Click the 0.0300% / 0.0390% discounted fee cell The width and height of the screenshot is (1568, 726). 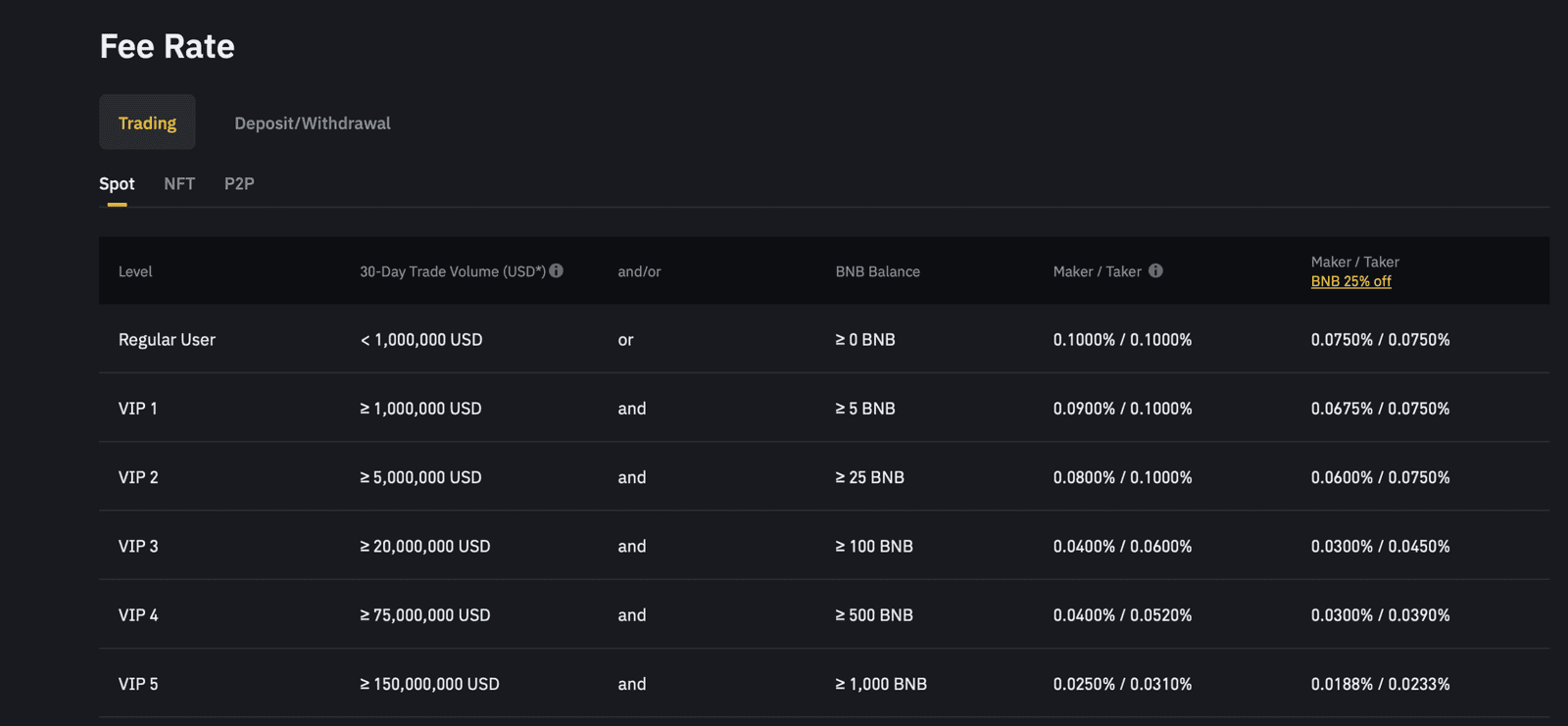(1381, 615)
